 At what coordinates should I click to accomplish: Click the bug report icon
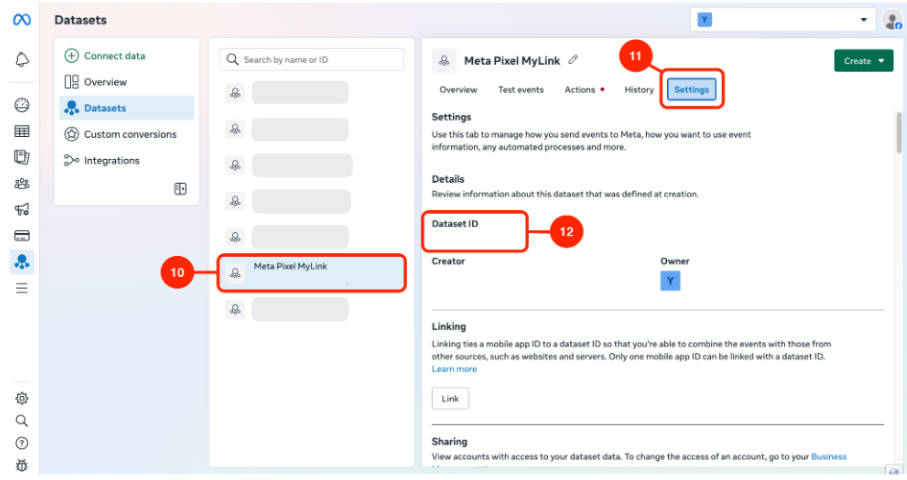point(21,465)
